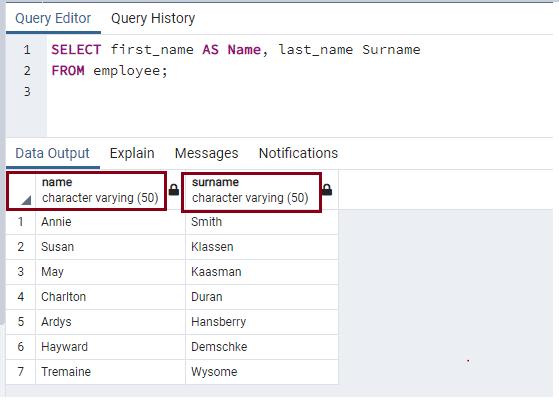
Task: Click the cell containing Tremaine
Action: pos(111,371)
